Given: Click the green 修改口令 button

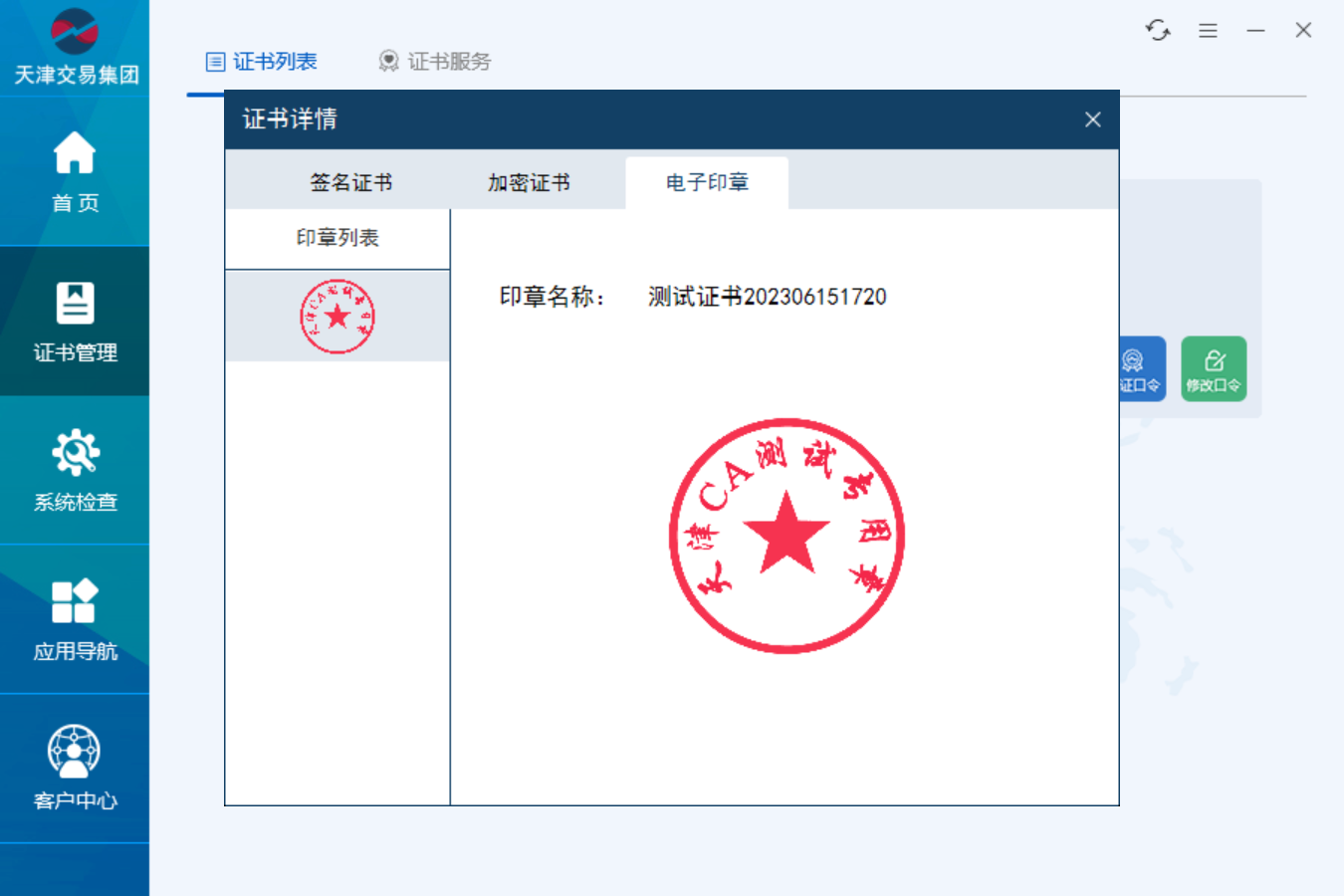Looking at the screenshot, I should coord(1214,368).
